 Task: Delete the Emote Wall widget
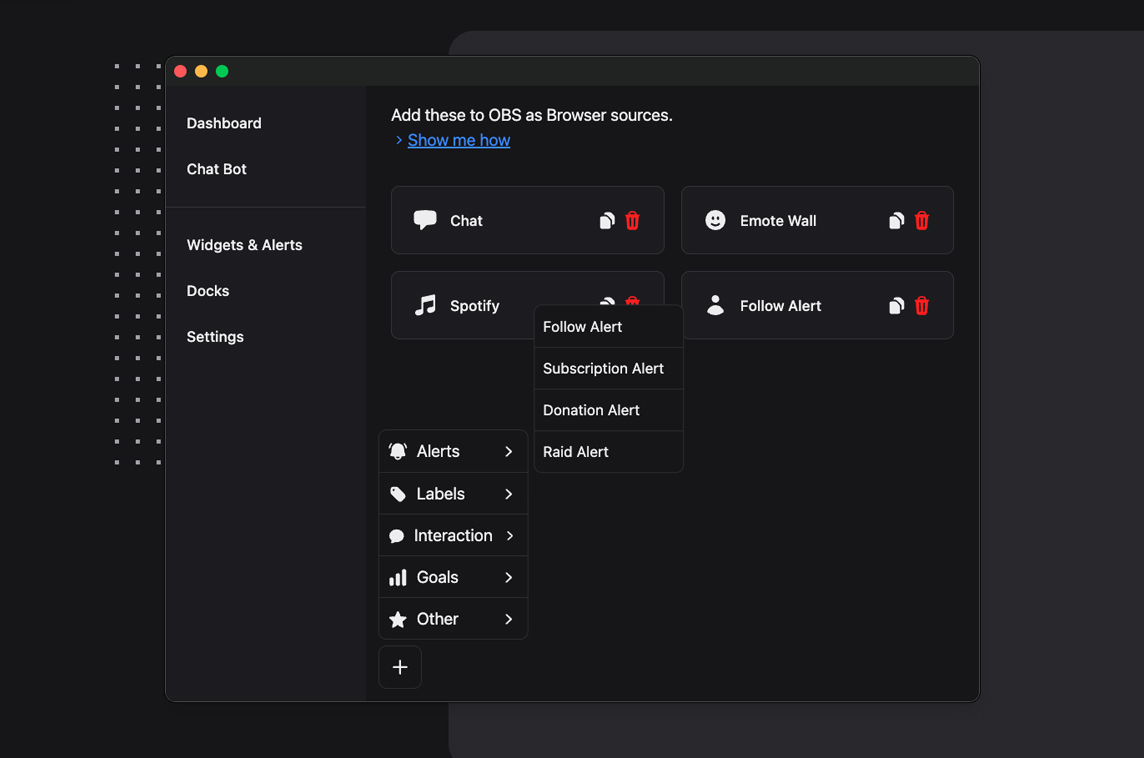pos(922,221)
